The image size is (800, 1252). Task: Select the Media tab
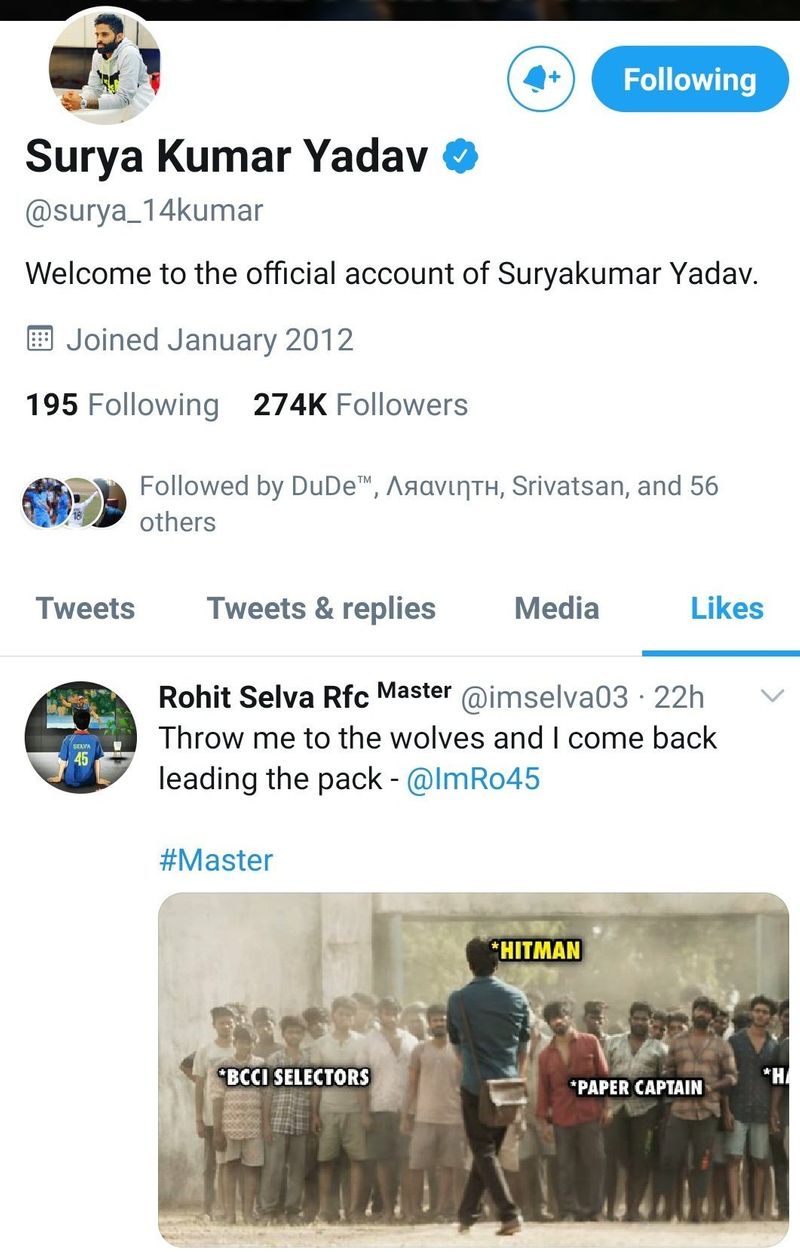point(556,609)
